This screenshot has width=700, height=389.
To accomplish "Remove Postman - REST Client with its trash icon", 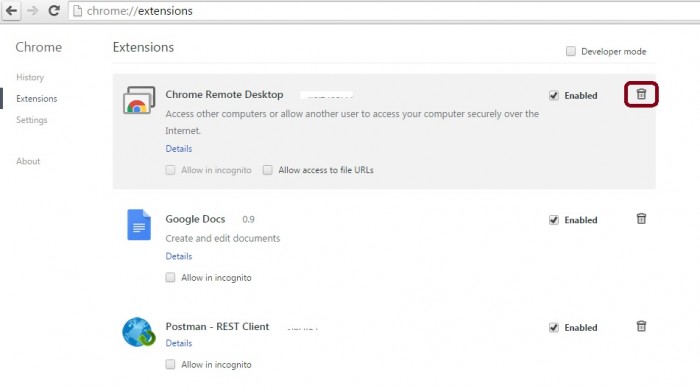I will click(641, 326).
